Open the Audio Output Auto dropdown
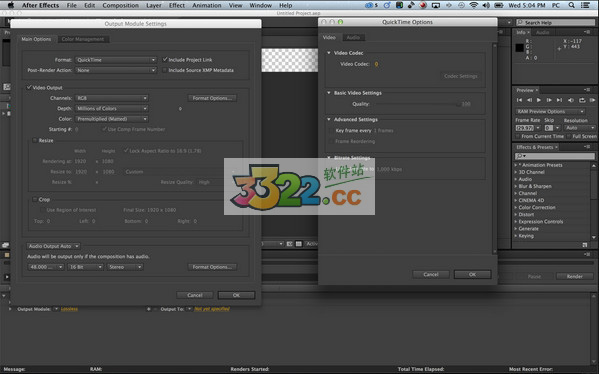This screenshot has height=374, width=599. (x=53, y=246)
